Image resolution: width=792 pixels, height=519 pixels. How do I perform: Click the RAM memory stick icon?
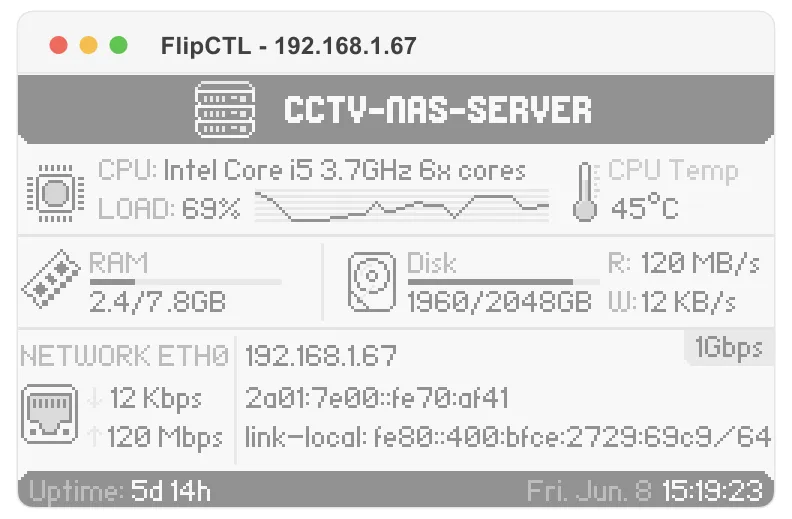click(51, 279)
